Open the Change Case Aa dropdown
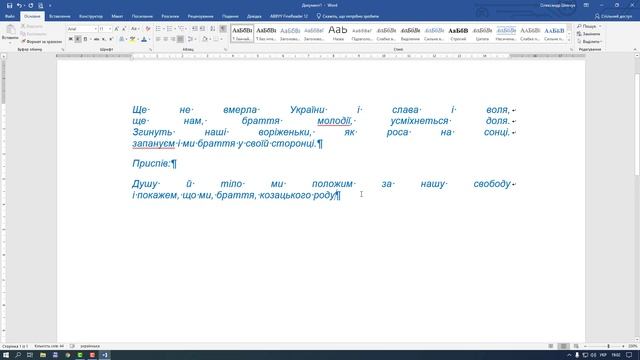640x360 pixels. tap(134, 29)
